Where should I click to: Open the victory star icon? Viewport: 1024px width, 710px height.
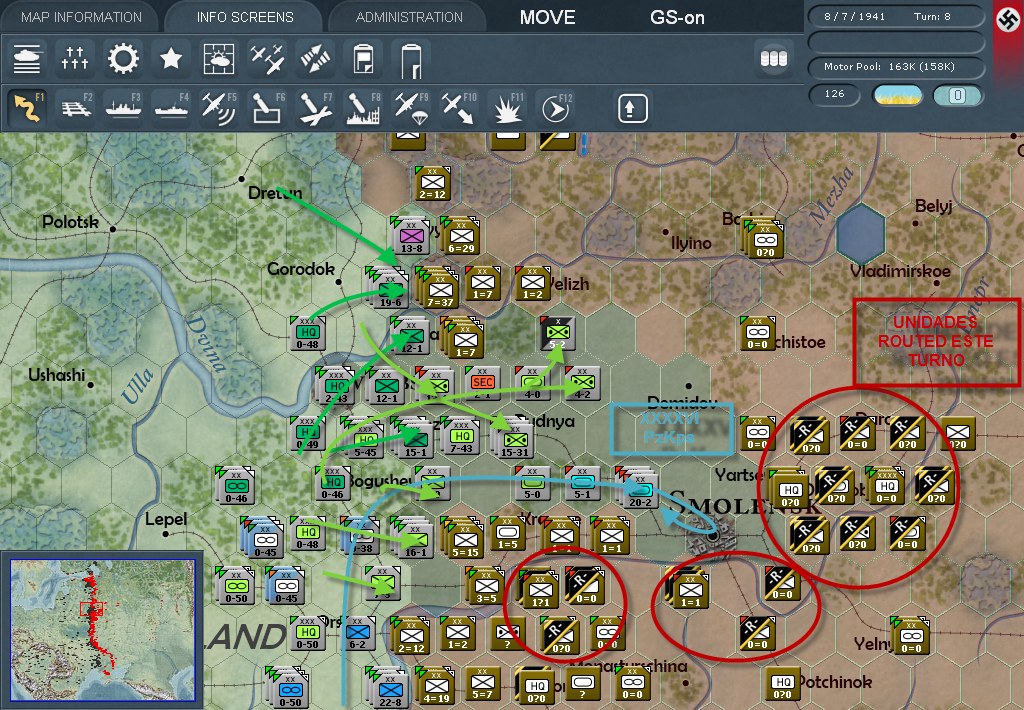pyautogui.click(x=170, y=59)
